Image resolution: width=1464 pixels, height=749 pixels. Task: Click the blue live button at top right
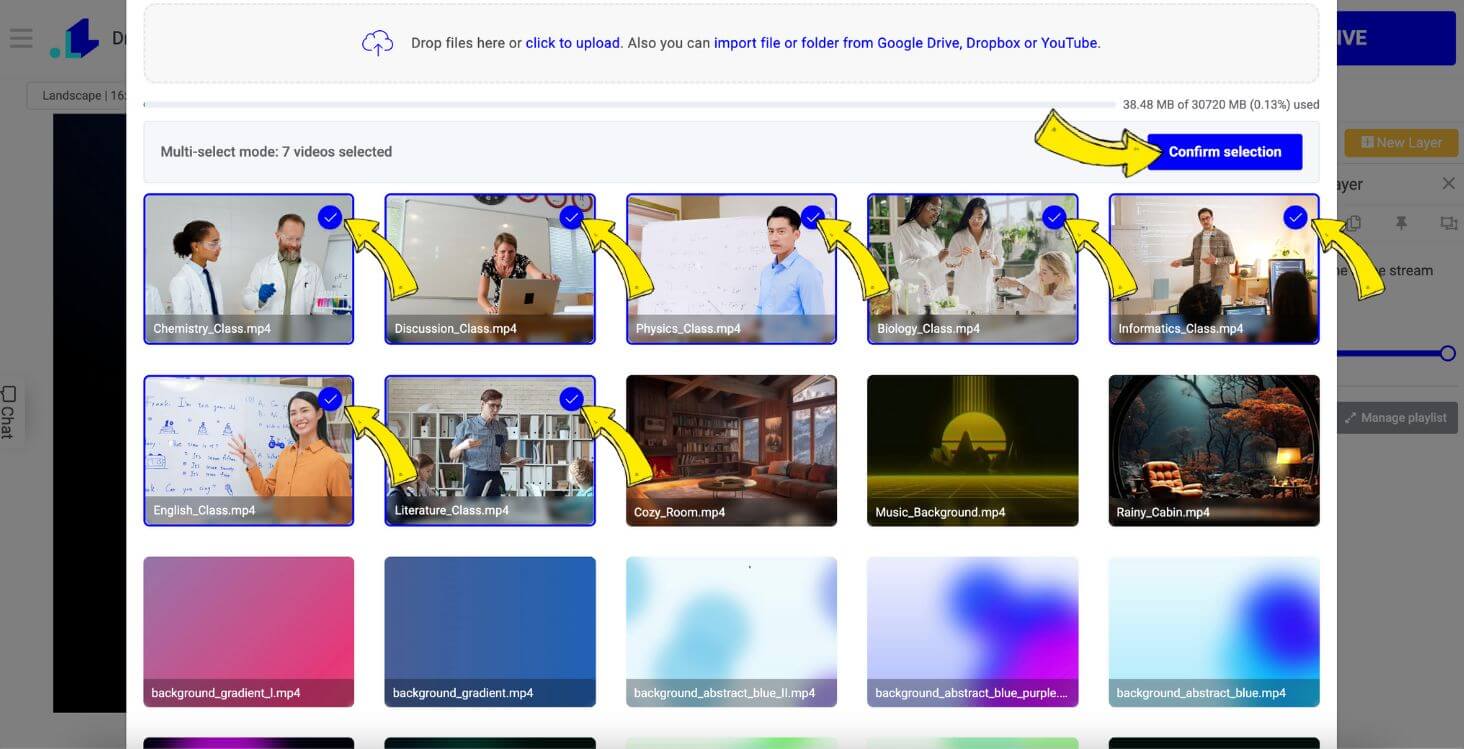pyautogui.click(x=1396, y=38)
